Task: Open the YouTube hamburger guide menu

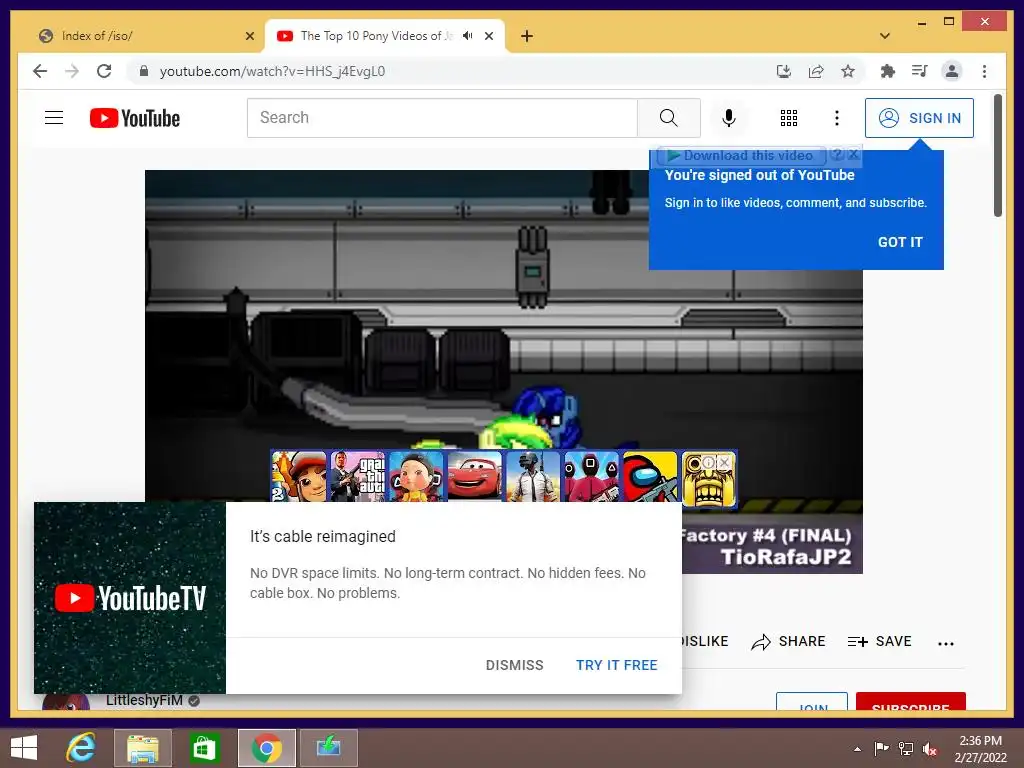Action: pos(54,118)
